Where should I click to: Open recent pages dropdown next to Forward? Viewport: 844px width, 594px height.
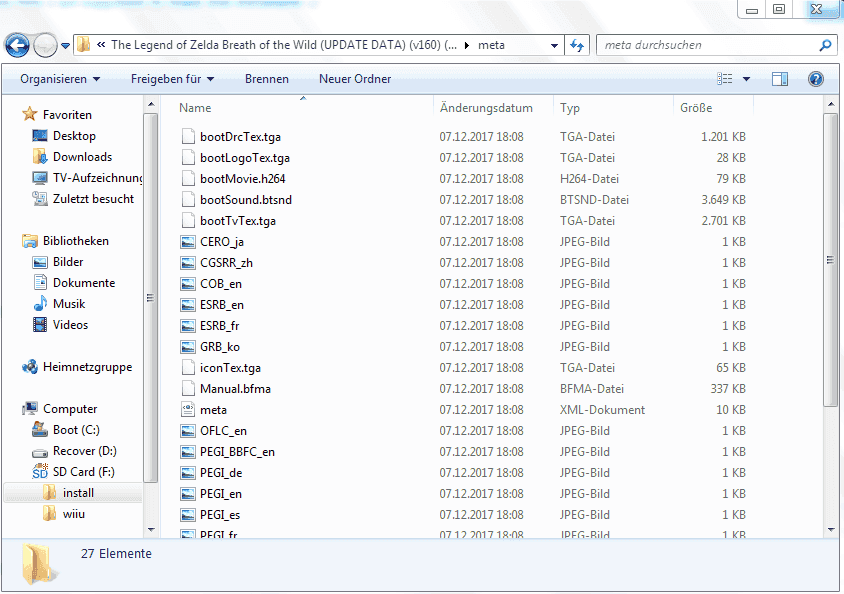(x=65, y=46)
